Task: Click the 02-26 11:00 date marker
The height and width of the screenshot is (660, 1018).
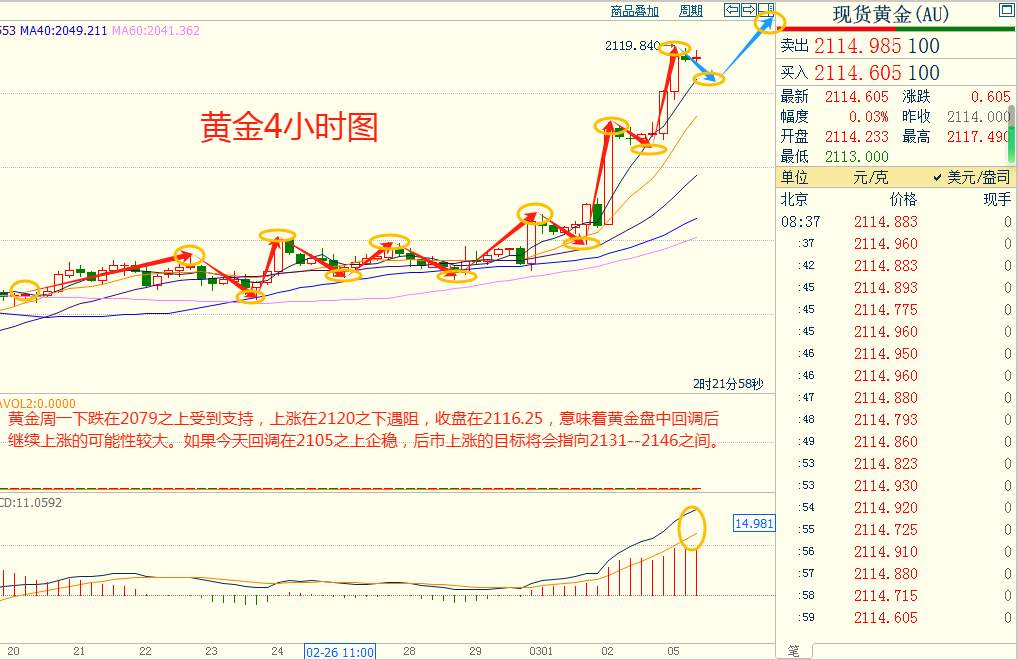Action: [340, 652]
